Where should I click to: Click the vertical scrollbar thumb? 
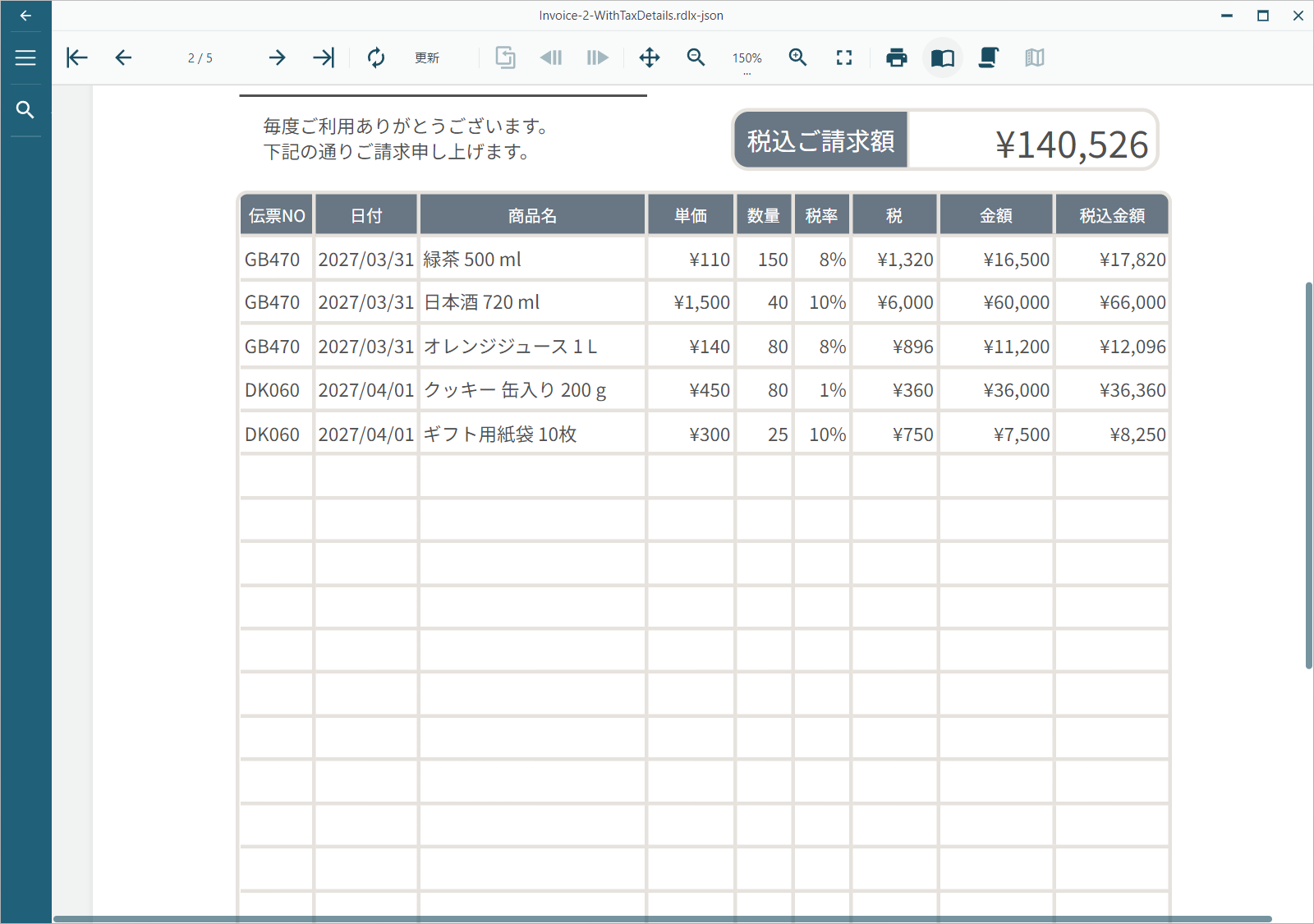1308,476
